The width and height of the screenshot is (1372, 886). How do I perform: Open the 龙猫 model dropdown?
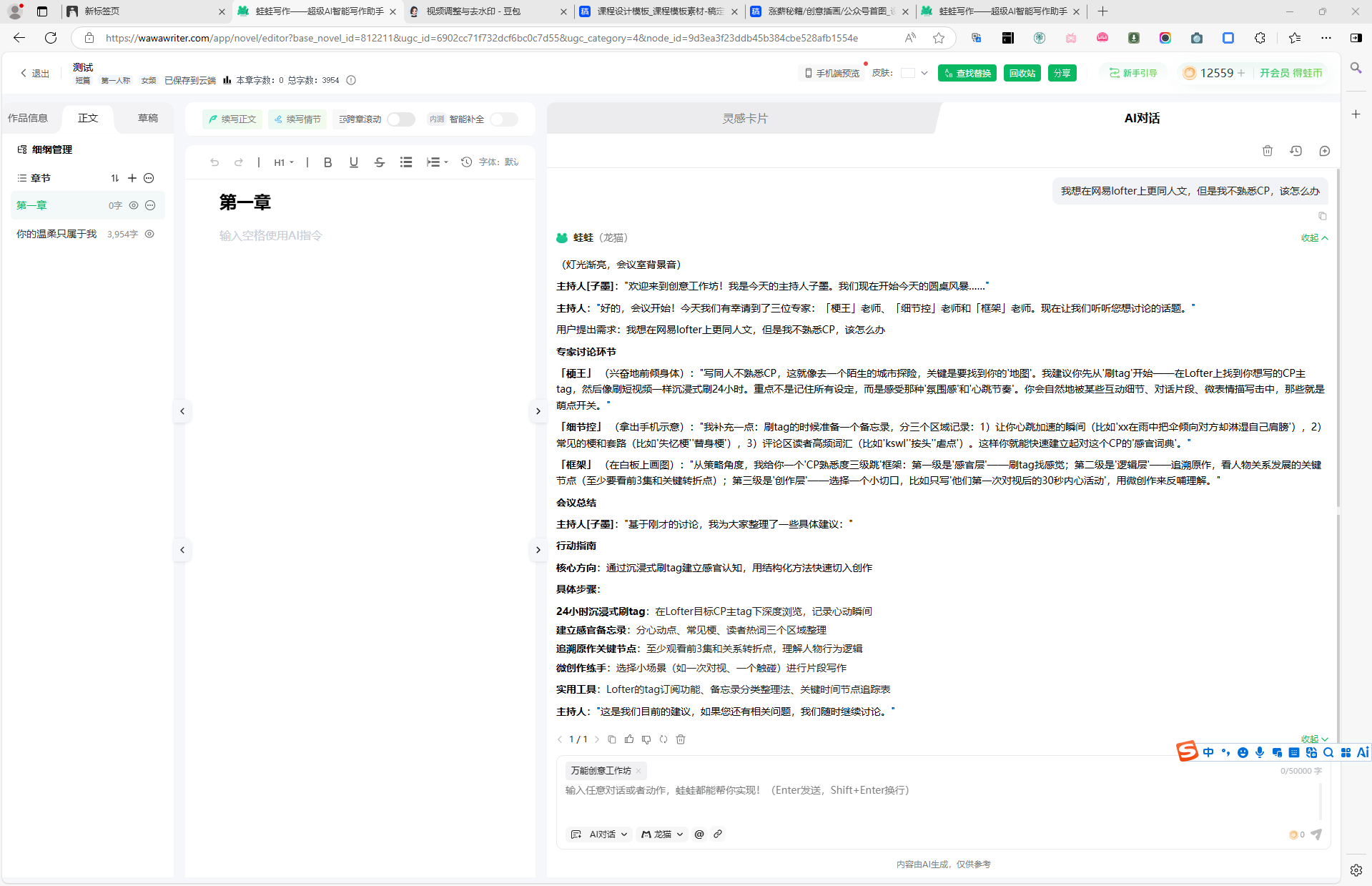[663, 835]
